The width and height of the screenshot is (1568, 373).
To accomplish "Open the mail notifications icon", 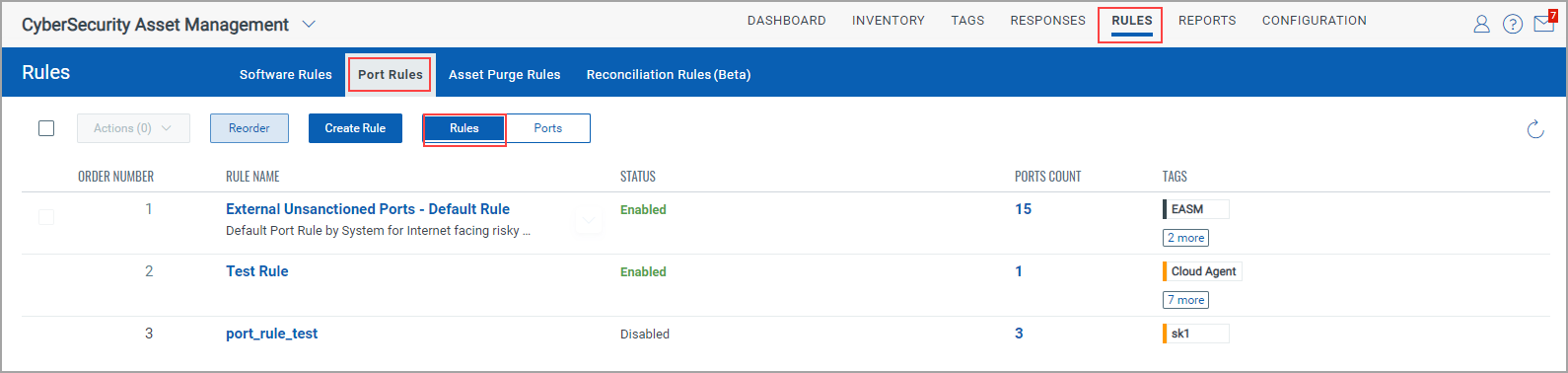I will [1544, 23].
